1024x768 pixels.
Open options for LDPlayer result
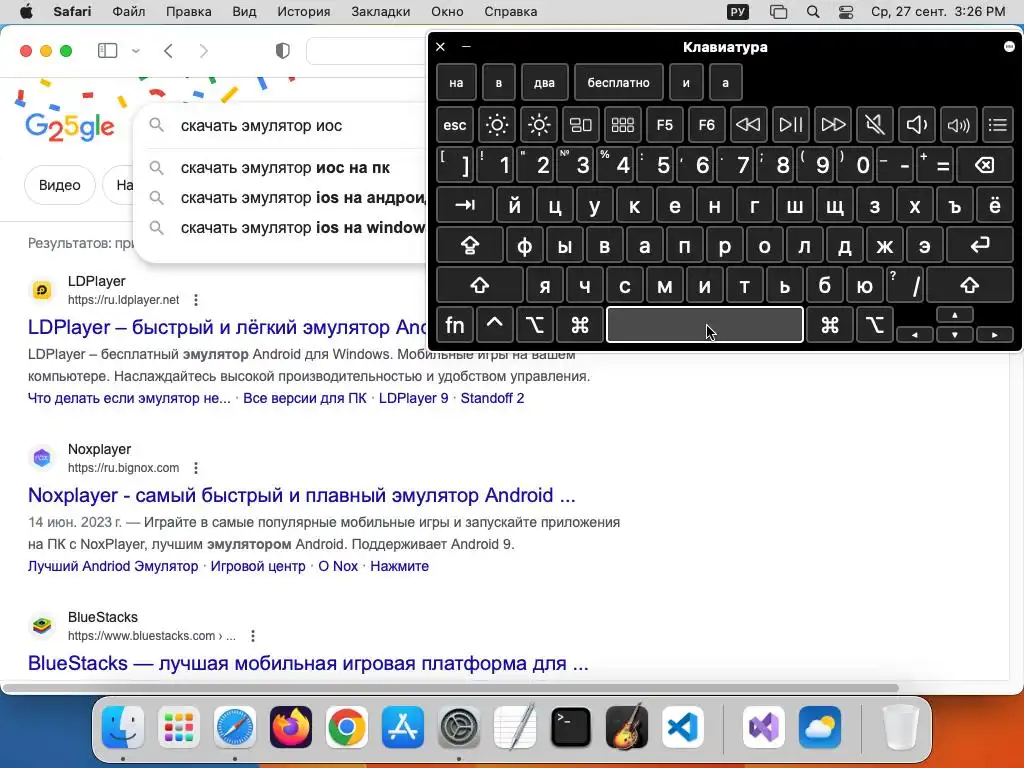coord(196,300)
